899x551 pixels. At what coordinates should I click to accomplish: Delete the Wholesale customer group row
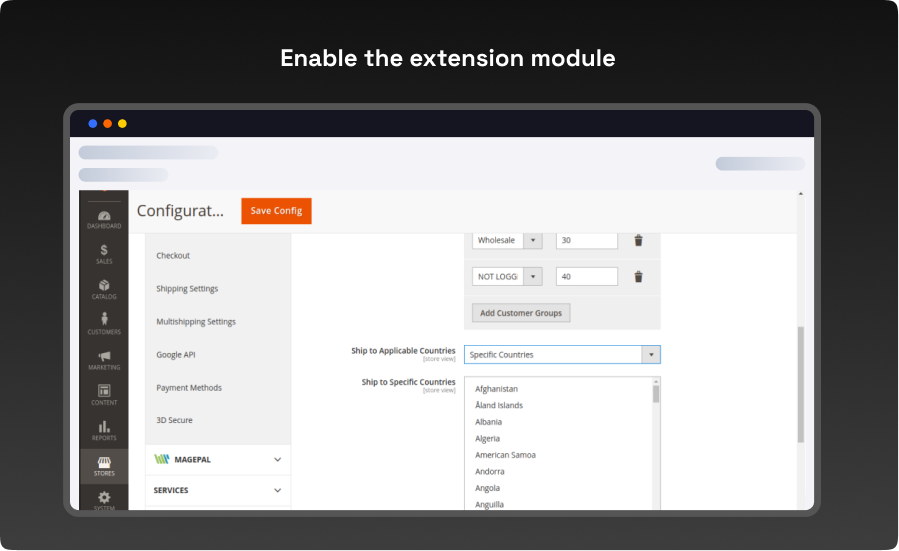[x=639, y=240]
